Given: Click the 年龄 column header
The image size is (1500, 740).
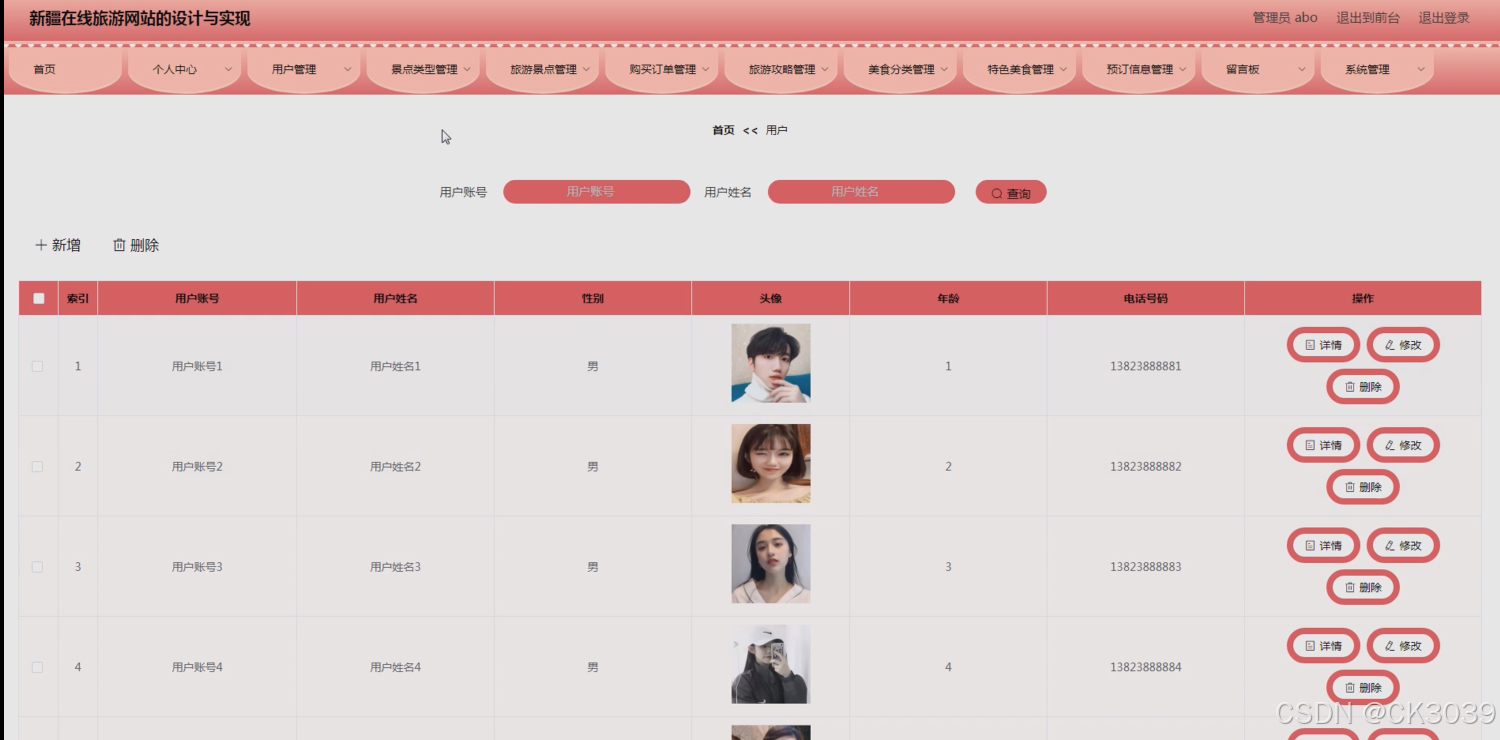Looking at the screenshot, I should click(x=948, y=298).
